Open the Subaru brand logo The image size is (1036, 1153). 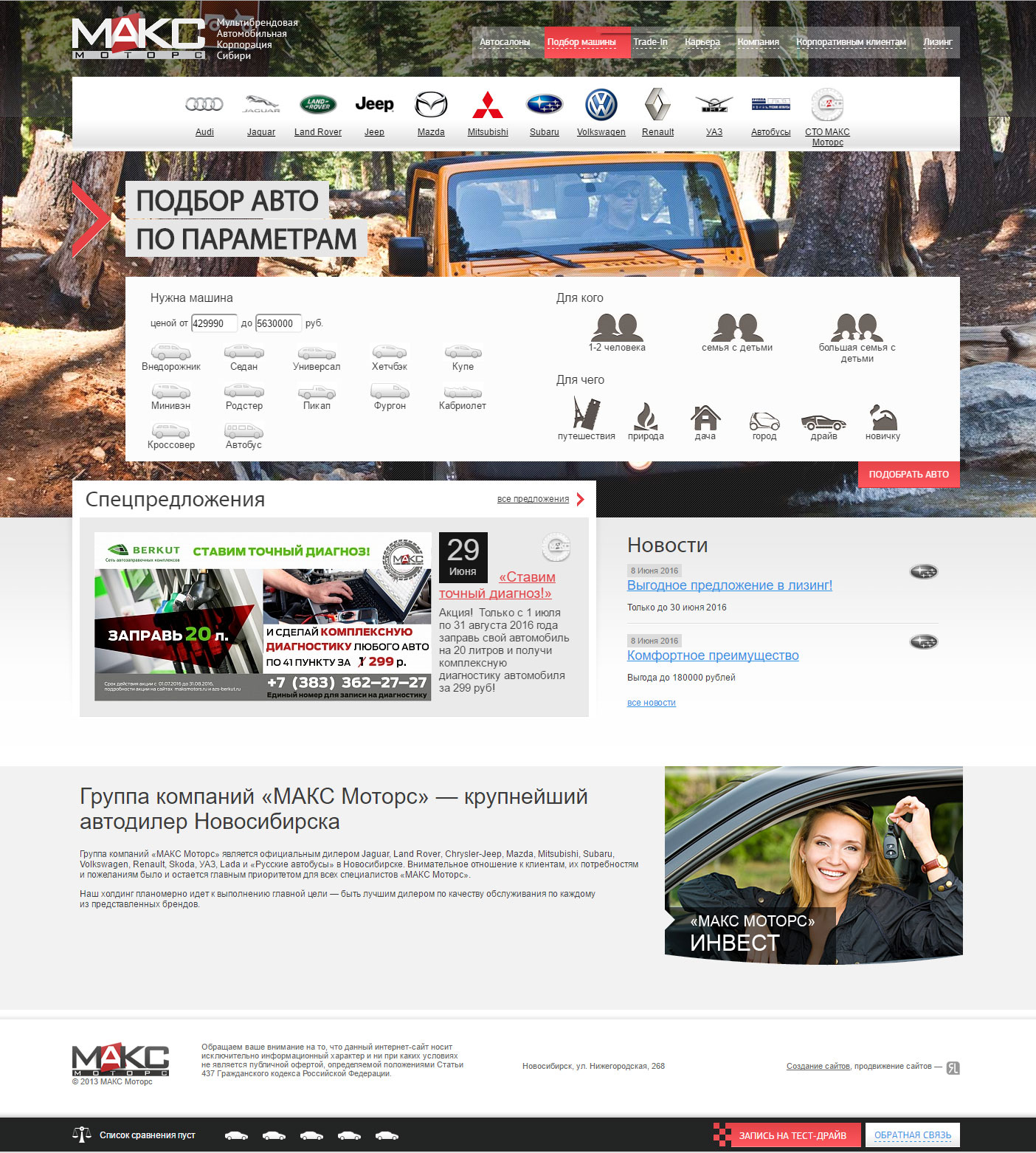click(545, 105)
